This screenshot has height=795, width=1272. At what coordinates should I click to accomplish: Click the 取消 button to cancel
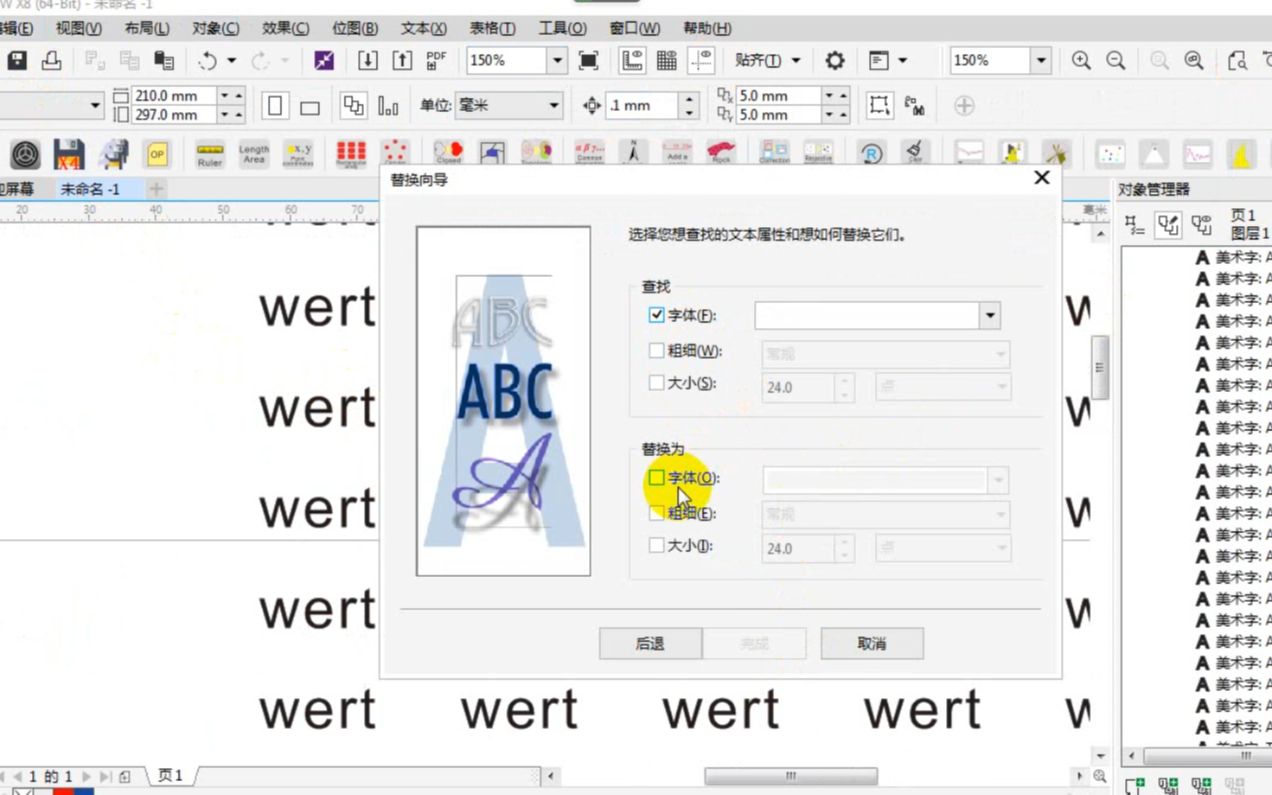(871, 643)
